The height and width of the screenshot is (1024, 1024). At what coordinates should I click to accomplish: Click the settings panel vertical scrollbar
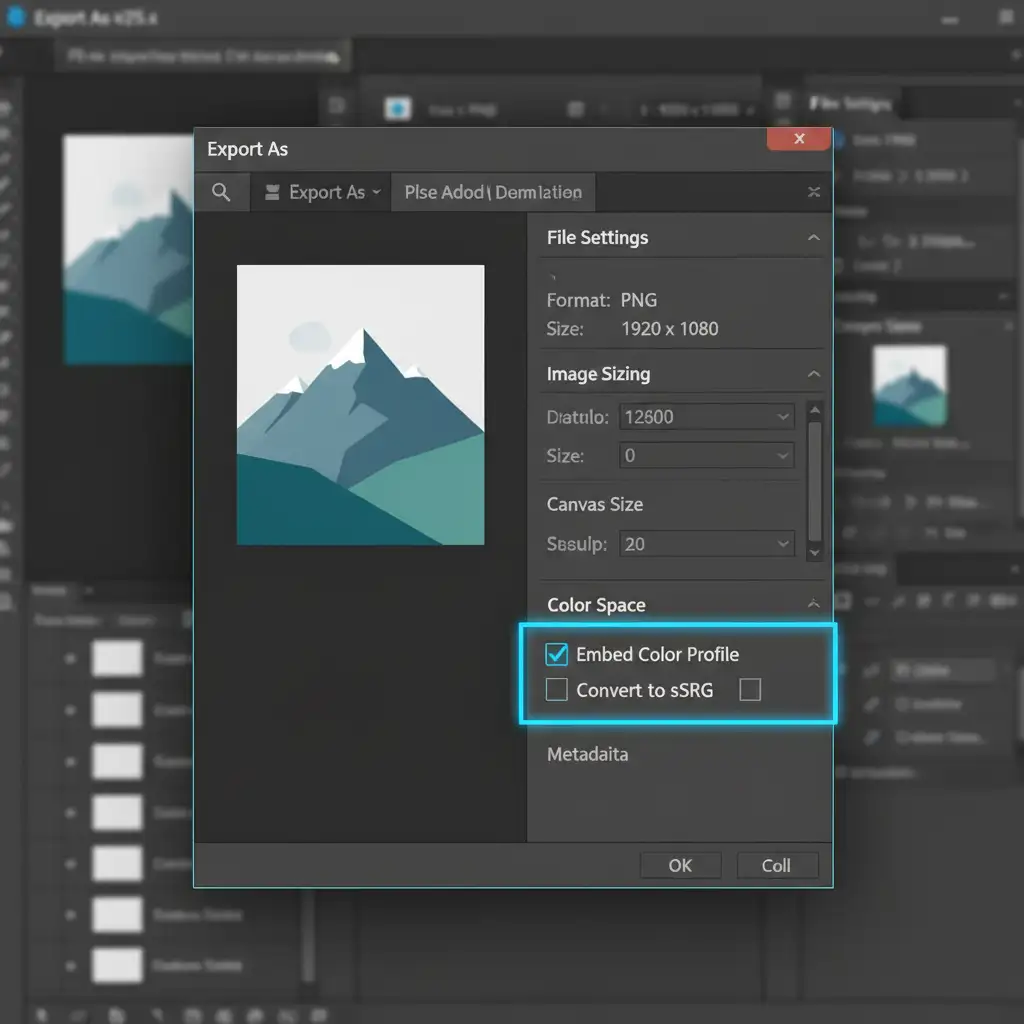pyautogui.click(x=815, y=480)
